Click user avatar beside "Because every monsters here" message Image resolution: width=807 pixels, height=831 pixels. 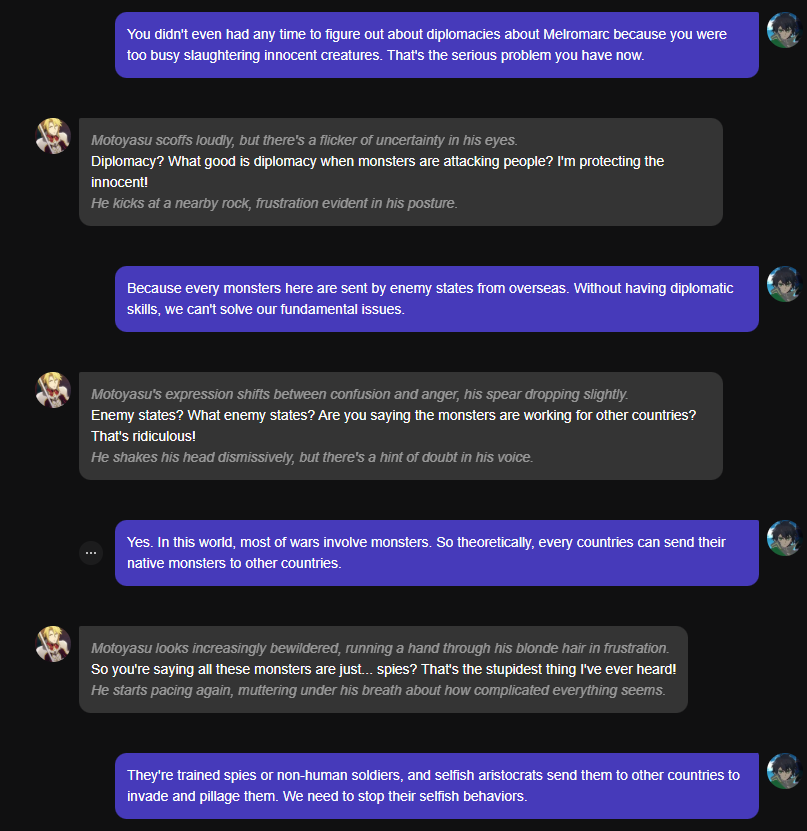[x=783, y=285]
